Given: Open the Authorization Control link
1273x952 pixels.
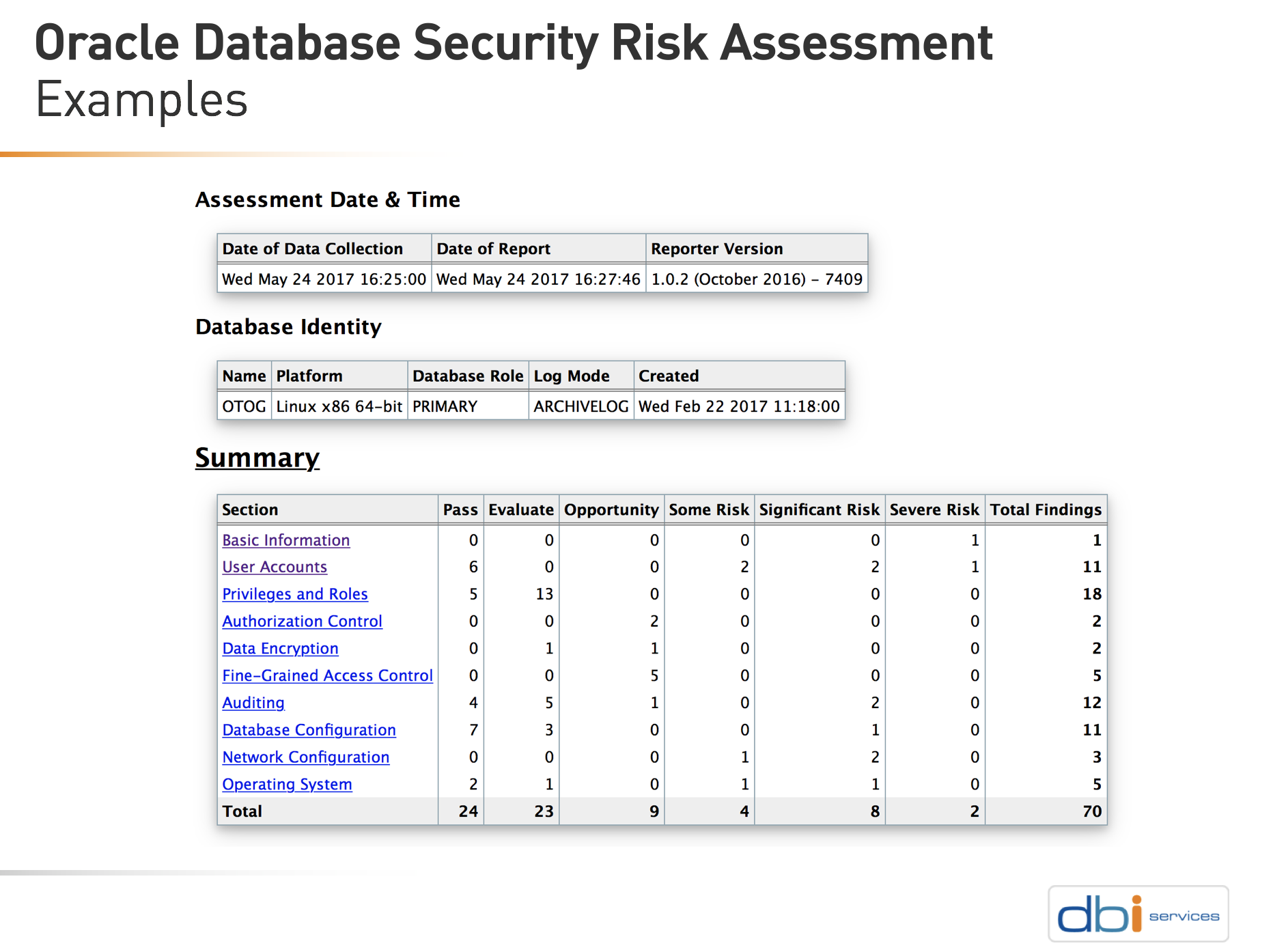Looking at the screenshot, I should tap(302, 621).
